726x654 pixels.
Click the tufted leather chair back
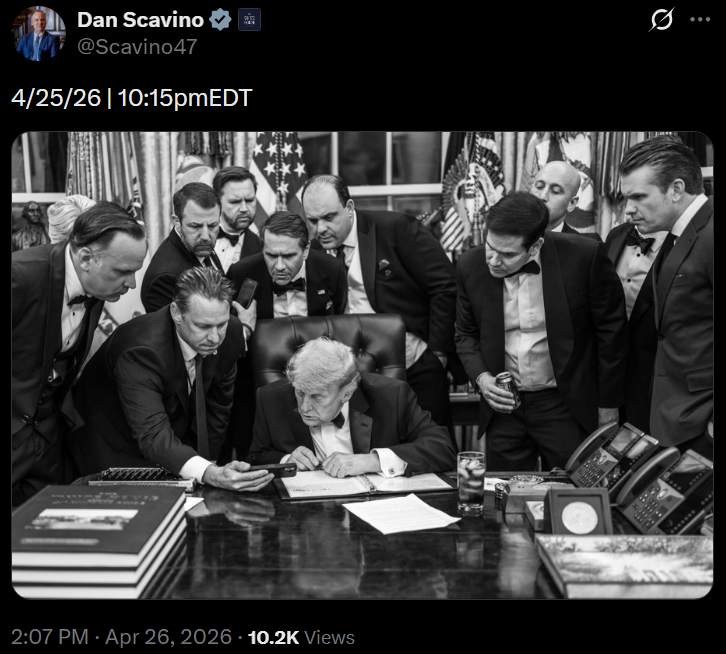(x=329, y=345)
